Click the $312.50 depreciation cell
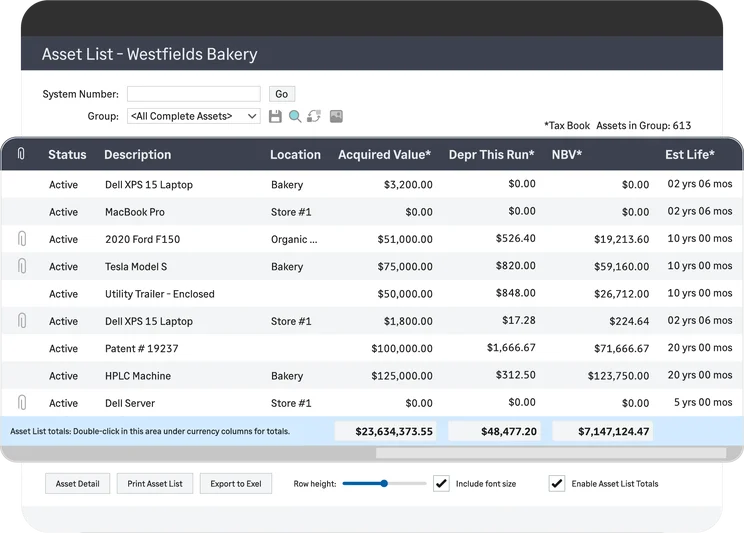 coord(516,375)
